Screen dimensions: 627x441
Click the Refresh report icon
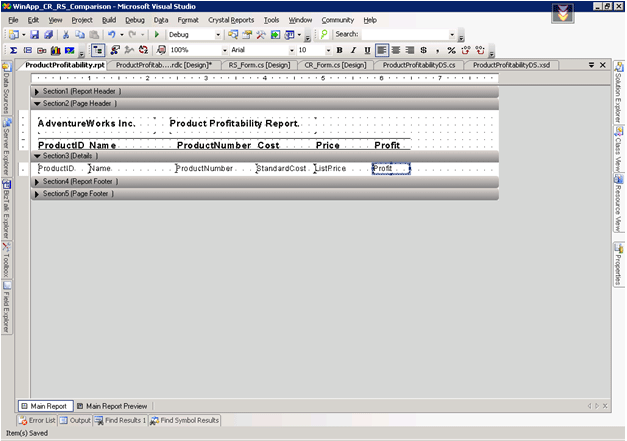pyautogui.click(x=143, y=50)
